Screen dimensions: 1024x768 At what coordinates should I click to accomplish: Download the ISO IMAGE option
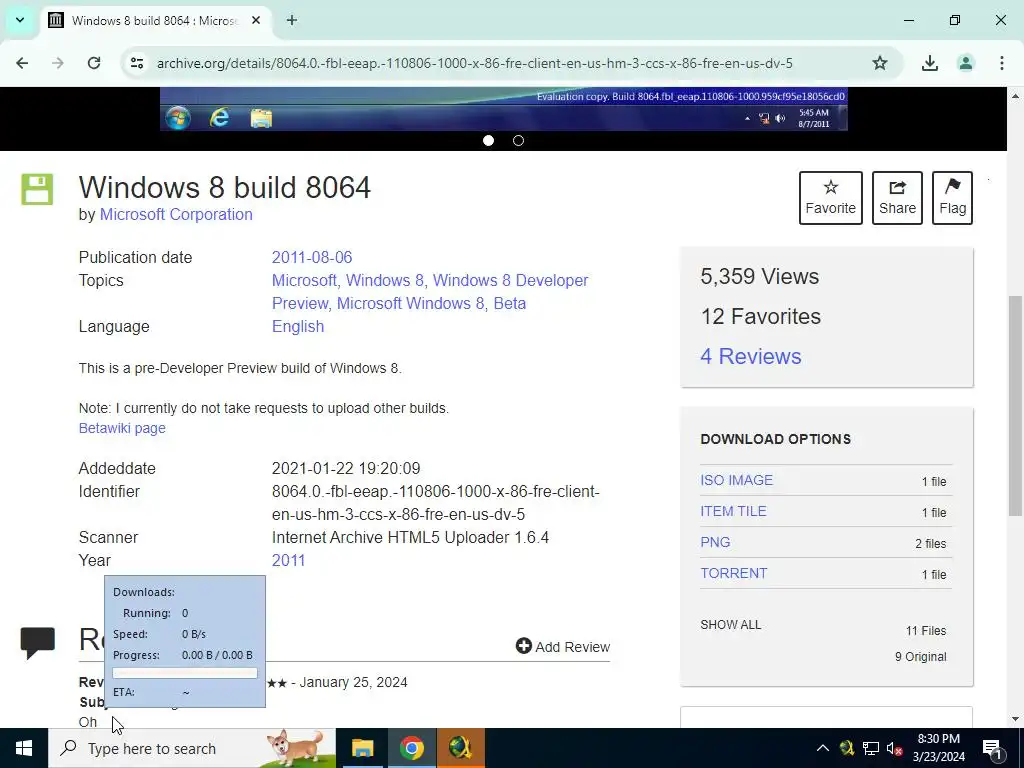pyautogui.click(x=737, y=481)
